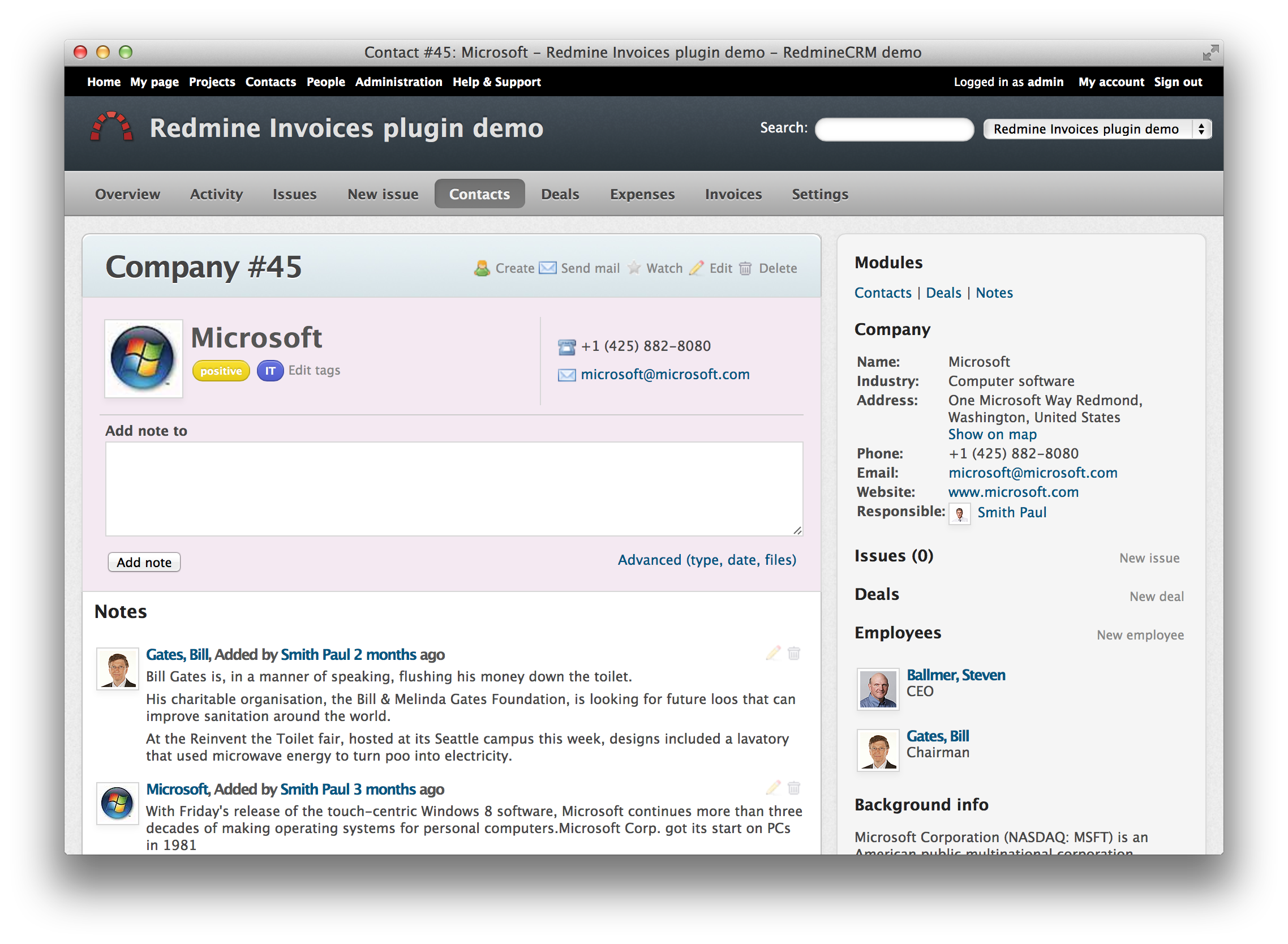Image resolution: width=1288 pixels, height=944 pixels.
Task: Click the yellow positive tag on Microsoft
Action: tap(221, 370)
